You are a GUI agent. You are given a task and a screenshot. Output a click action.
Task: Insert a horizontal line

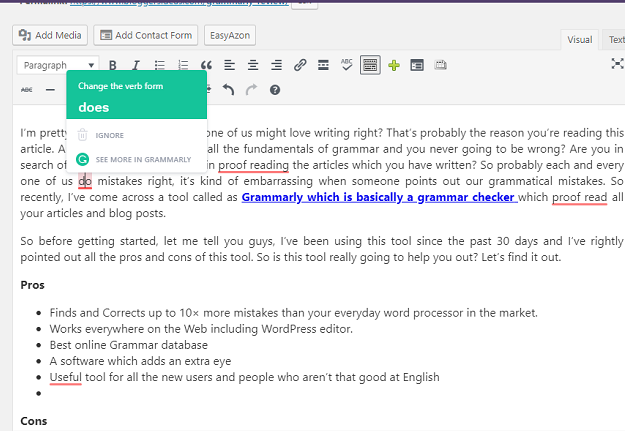(50, 90)
